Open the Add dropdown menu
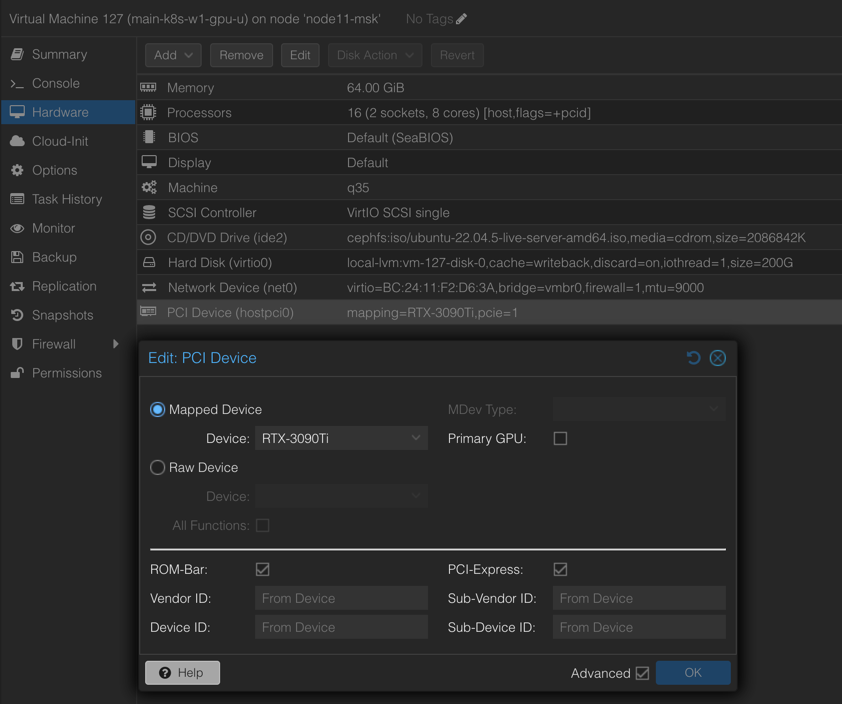Image resolution: width=842 pixels, height=704 pixels. 173,55
